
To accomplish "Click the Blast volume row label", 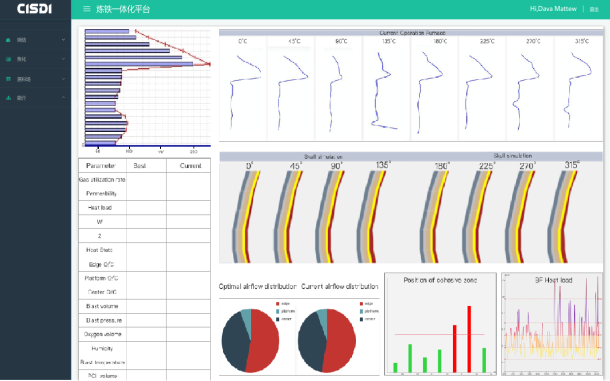I will click(x=102, y=306).
